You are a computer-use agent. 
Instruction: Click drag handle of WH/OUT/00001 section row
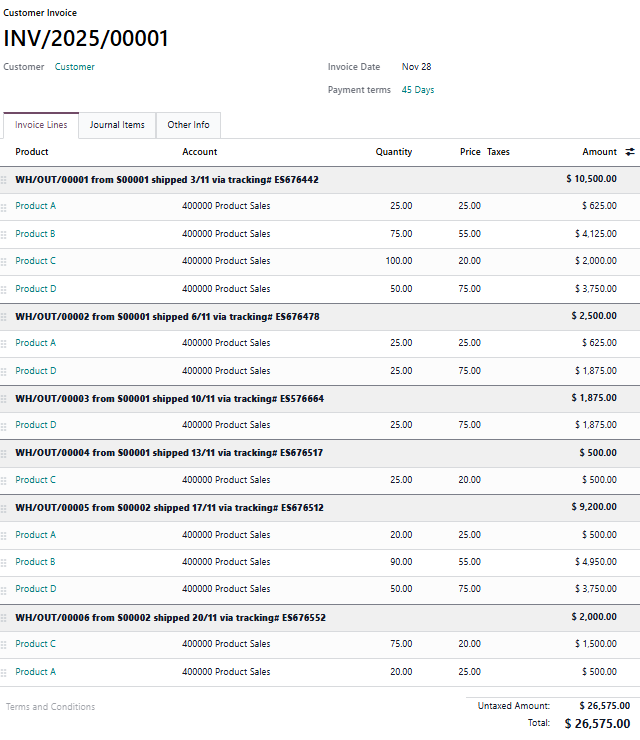(4, 180)
